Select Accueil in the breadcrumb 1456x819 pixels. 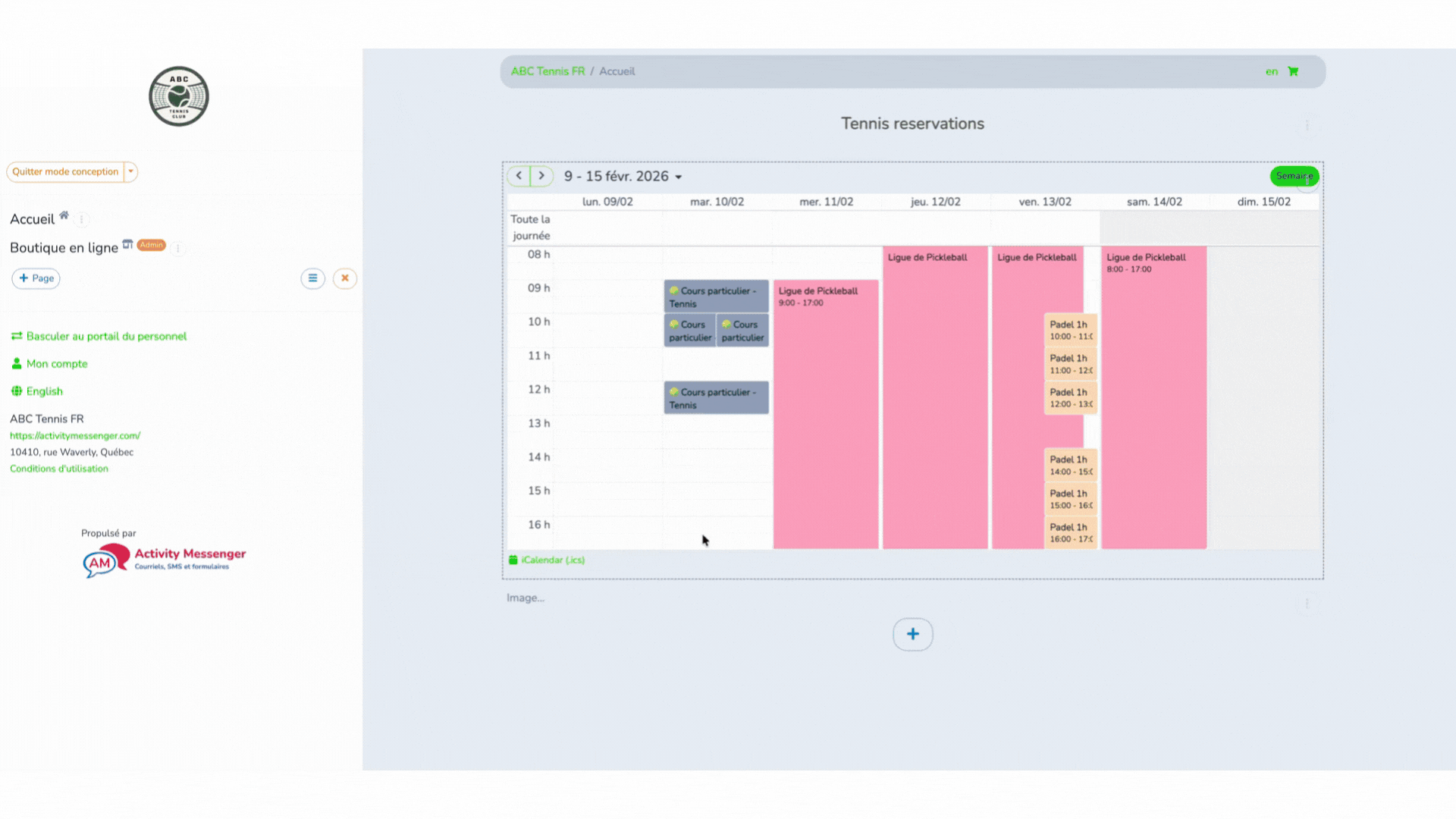[x=617, y=71]
